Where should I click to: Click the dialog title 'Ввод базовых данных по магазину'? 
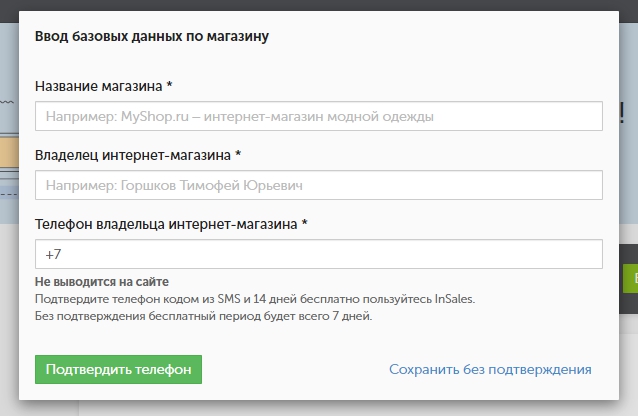(152, 36)
